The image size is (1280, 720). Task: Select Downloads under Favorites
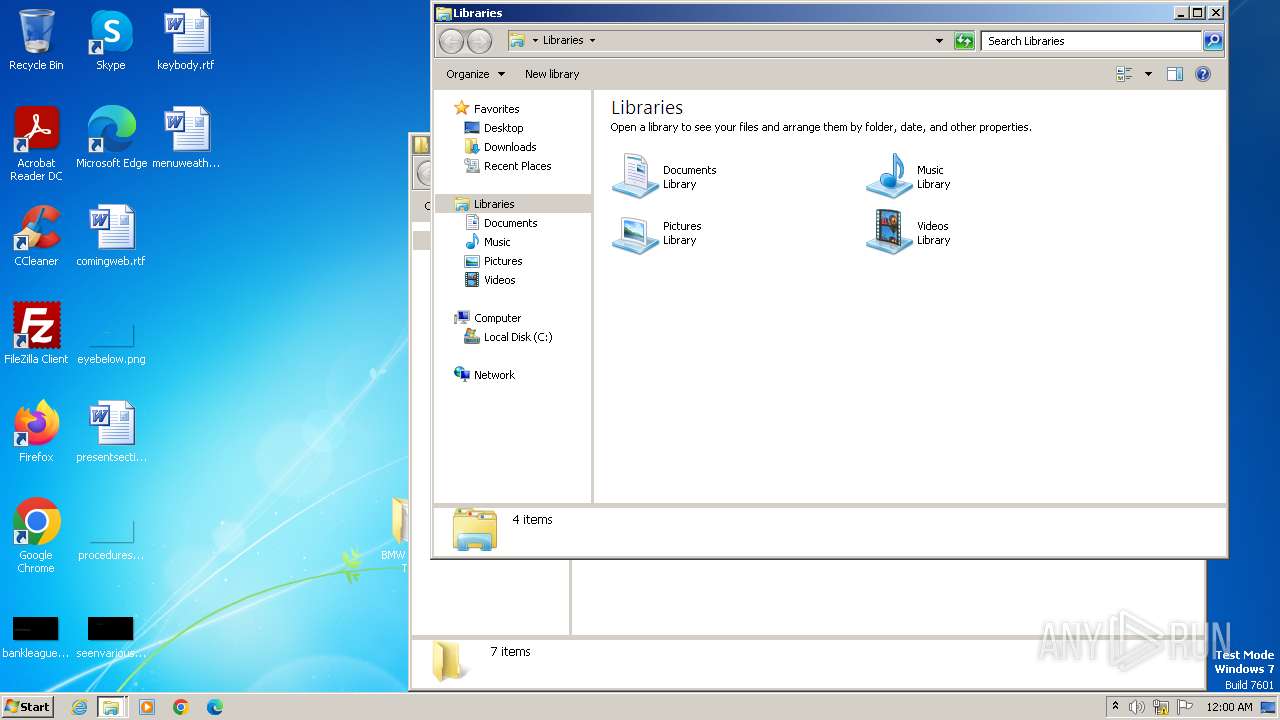point(500,147)
